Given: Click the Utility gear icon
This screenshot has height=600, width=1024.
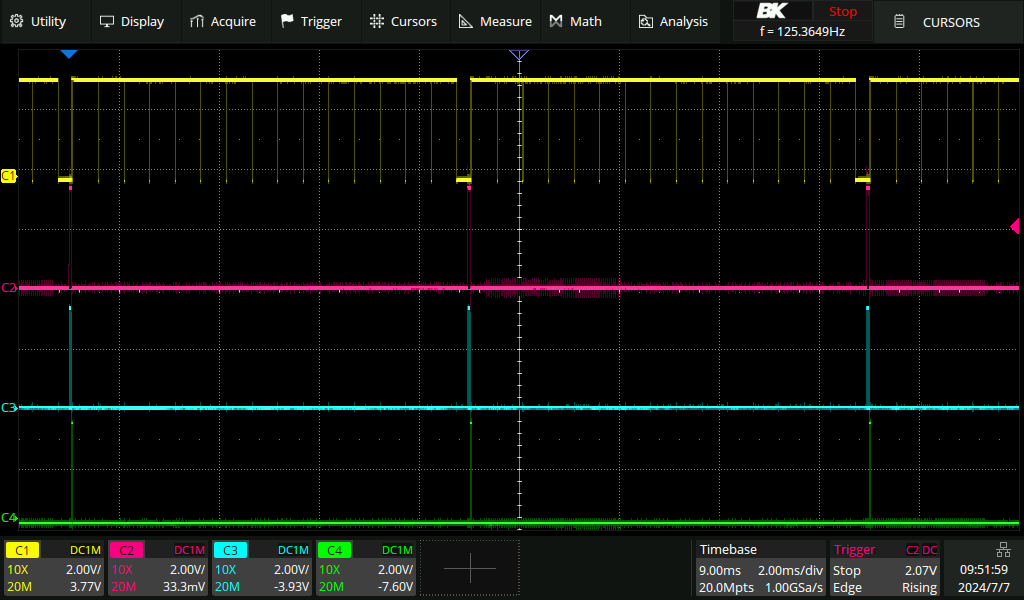Looking at the screenshot, I should coord(17,22).
